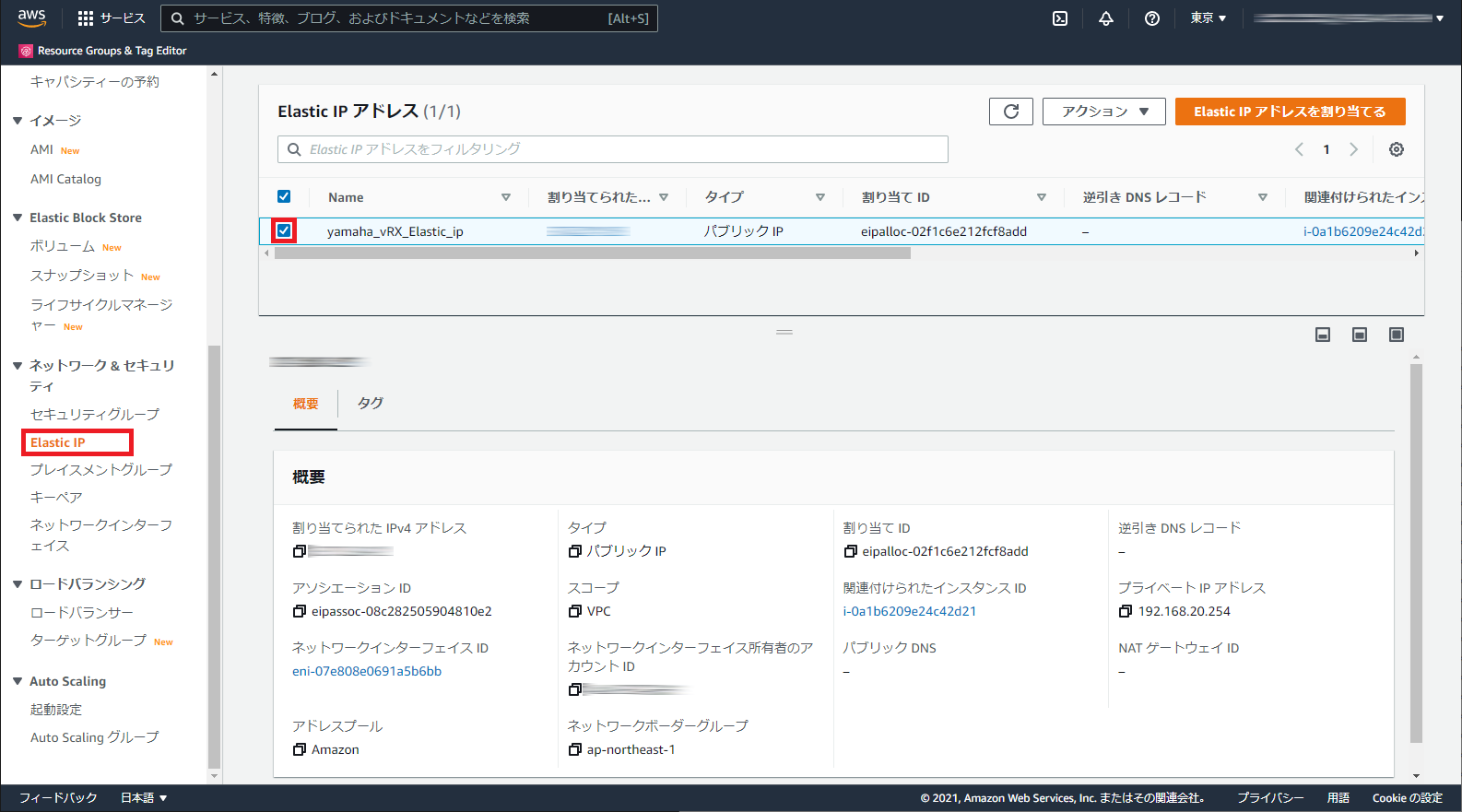Uncheck the yamaha_vRX_Elastic_ip row checkbox
Screen dimensions: 1462x812
(x=284, y=230)
